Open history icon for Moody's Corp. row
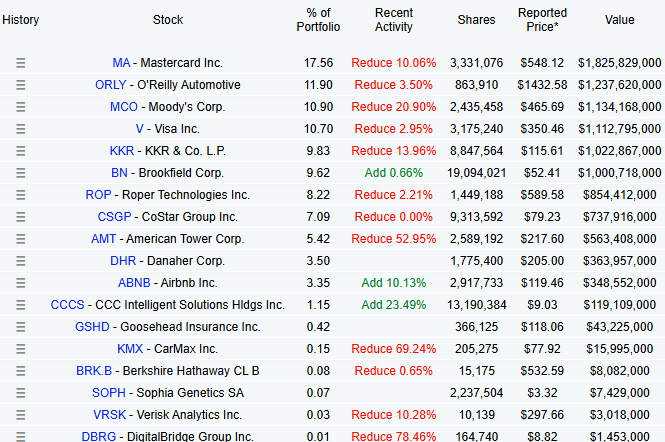Screen dimensions: 665x442 click(20, 107)
